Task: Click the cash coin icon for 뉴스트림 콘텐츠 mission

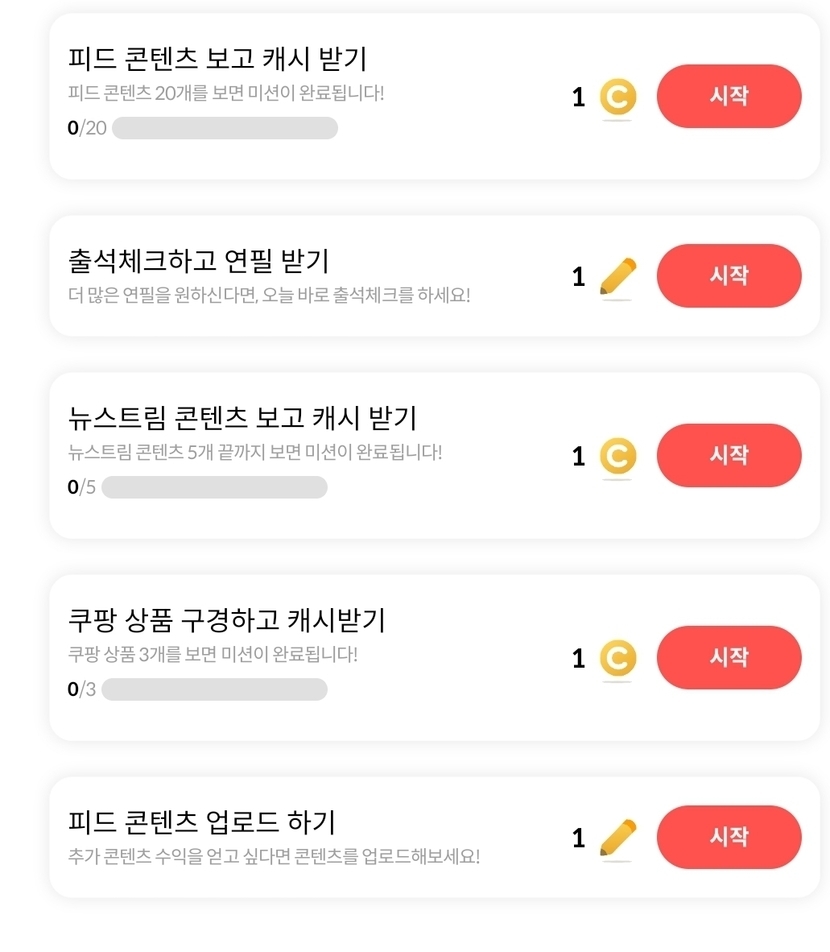Action: coord(618,457)
